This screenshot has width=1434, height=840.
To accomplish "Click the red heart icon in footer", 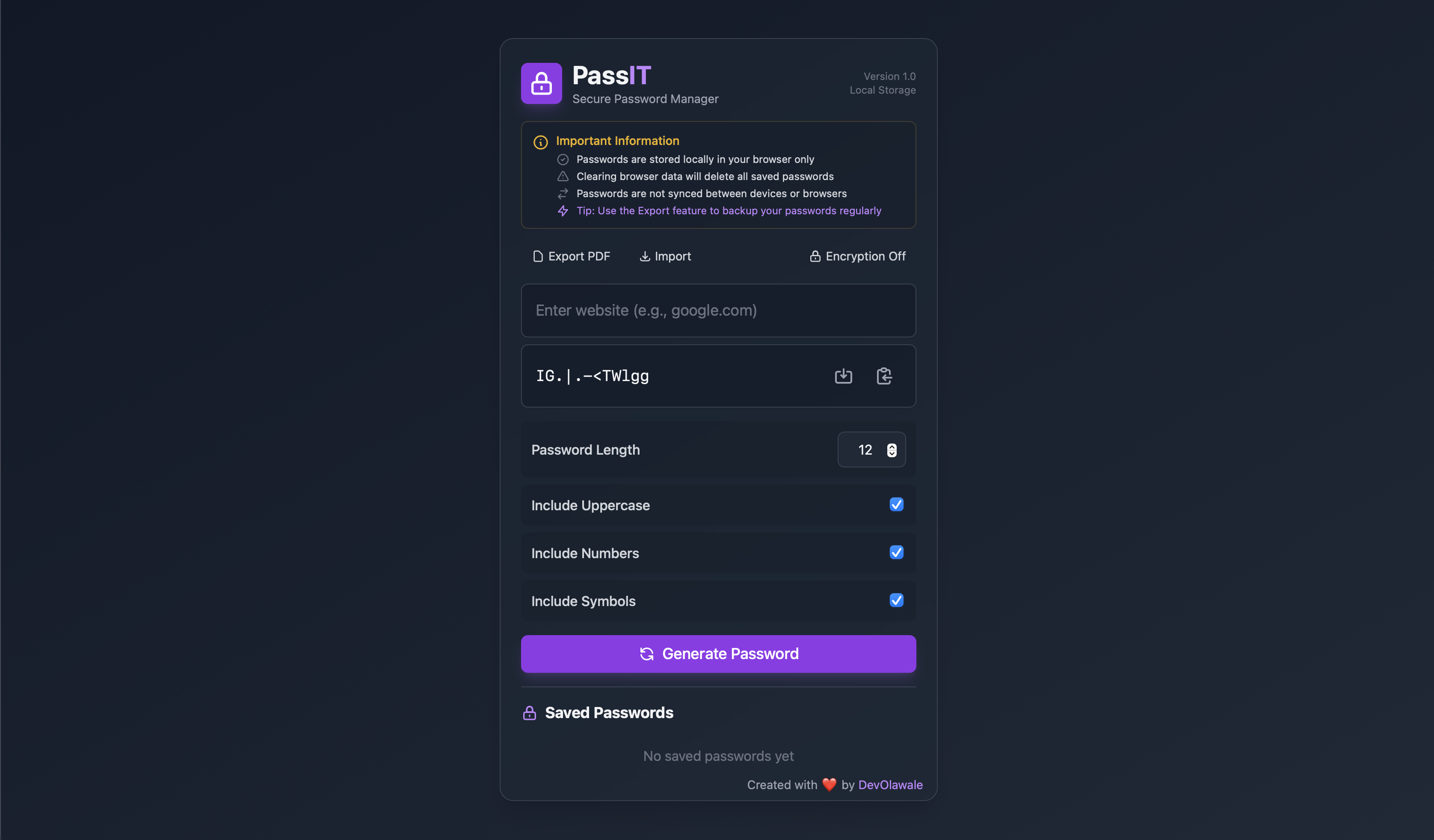I will [x=829, y=785].
